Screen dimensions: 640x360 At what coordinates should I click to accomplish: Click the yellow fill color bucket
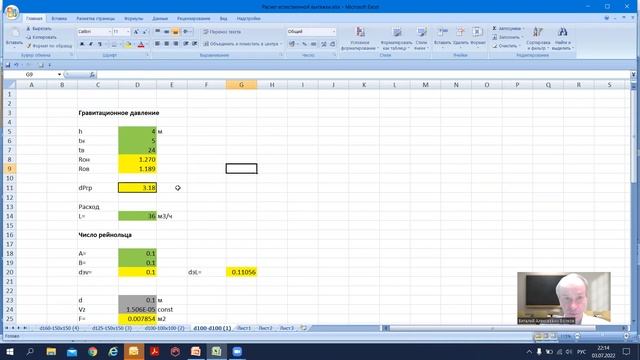(128, 44)
